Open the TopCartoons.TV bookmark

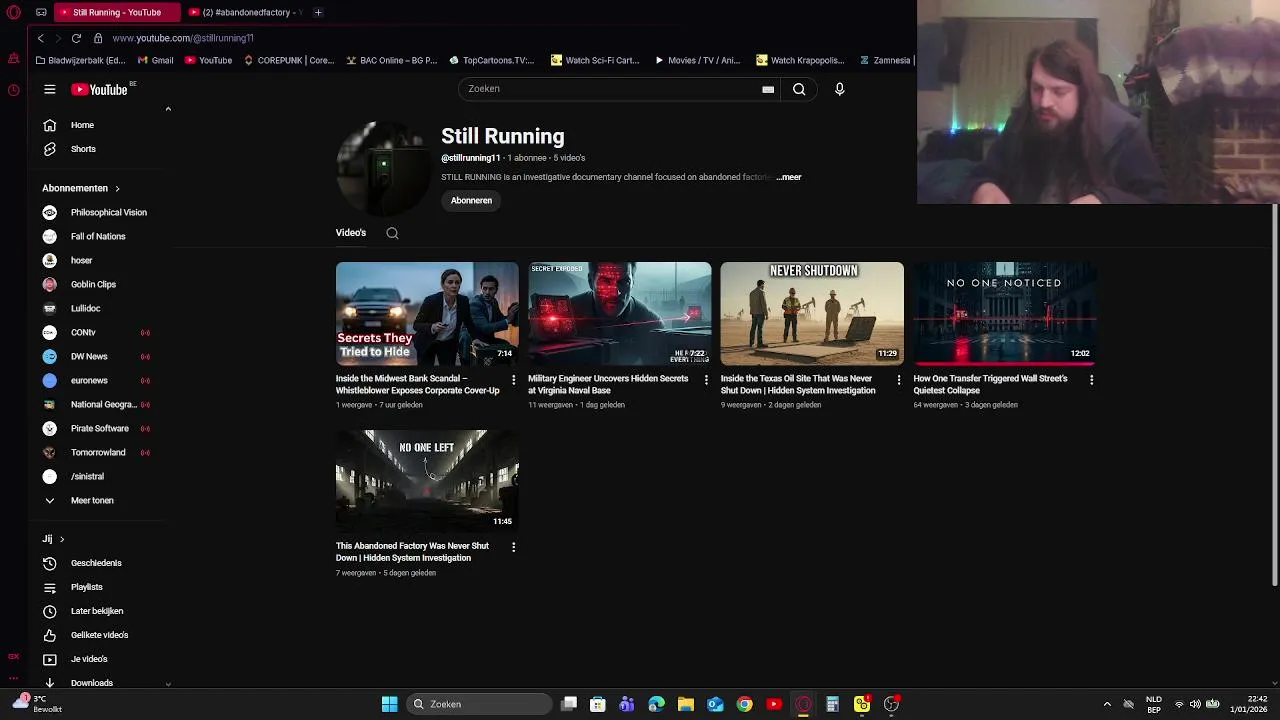pyautogui.click(x=492, y=60)
